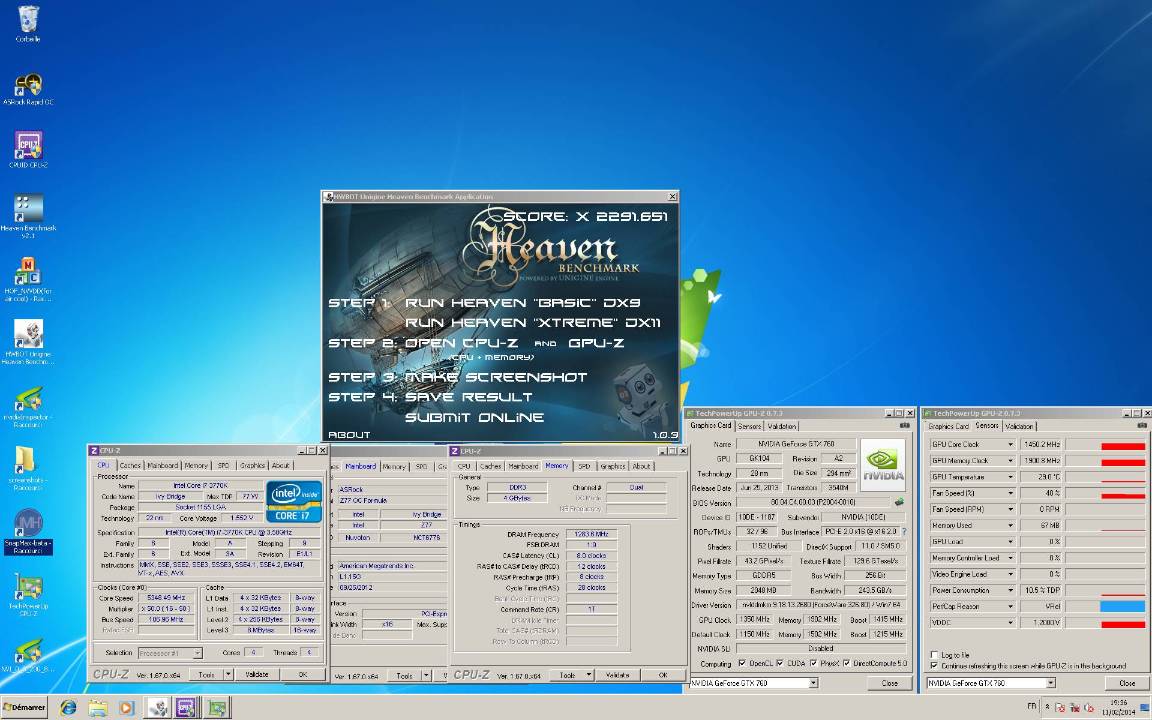
Task: Switch to the GPU-Z taskbar button
Action: (216, 708)
